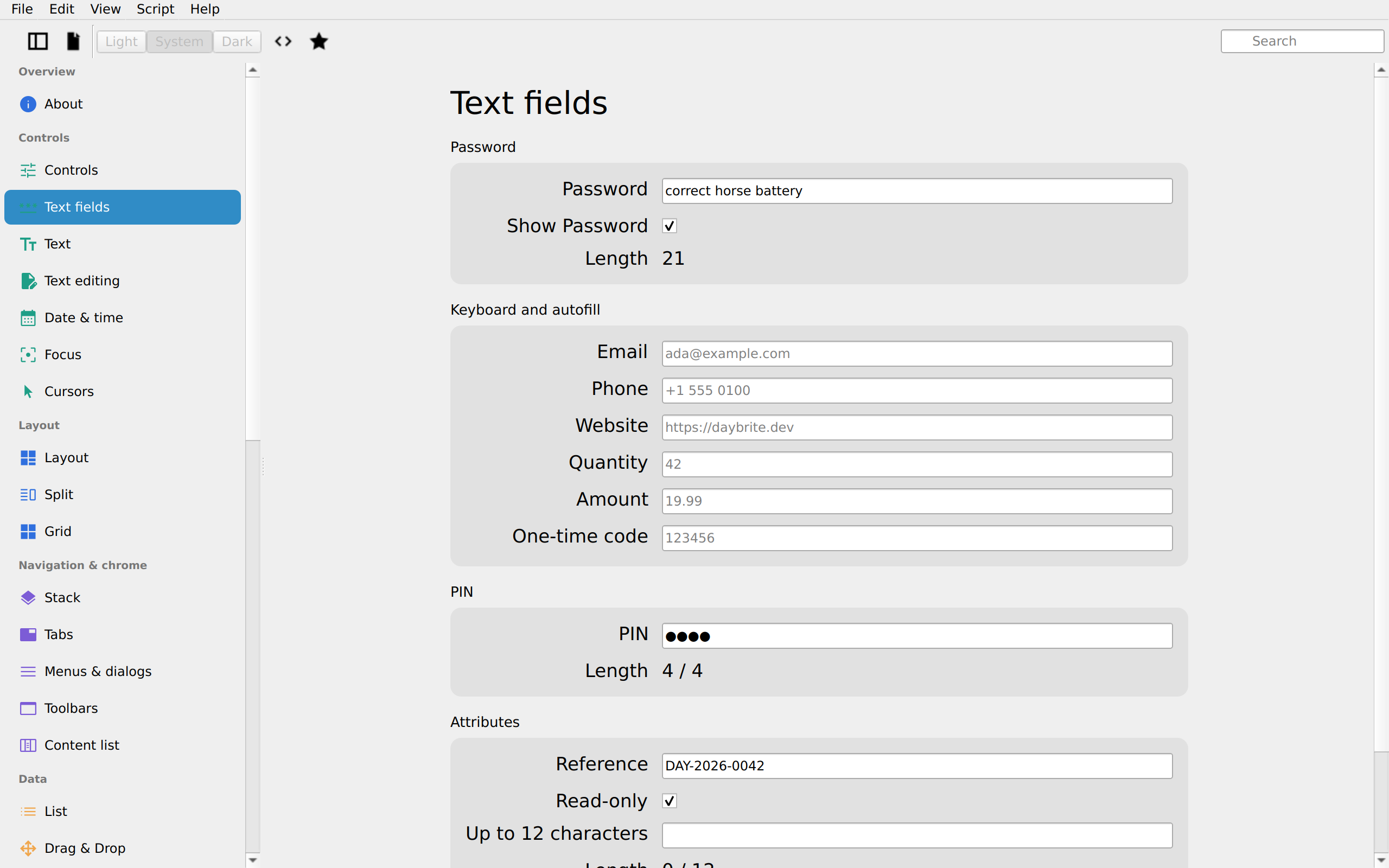Open the Drag & Drop move icon
1389x868 pixels.
tap(28, 848)
